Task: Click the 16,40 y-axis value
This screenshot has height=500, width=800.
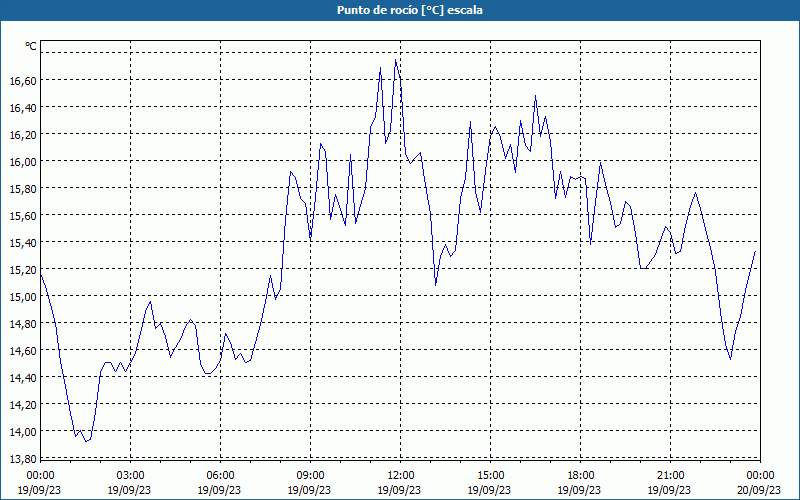Action: (23, 108)
